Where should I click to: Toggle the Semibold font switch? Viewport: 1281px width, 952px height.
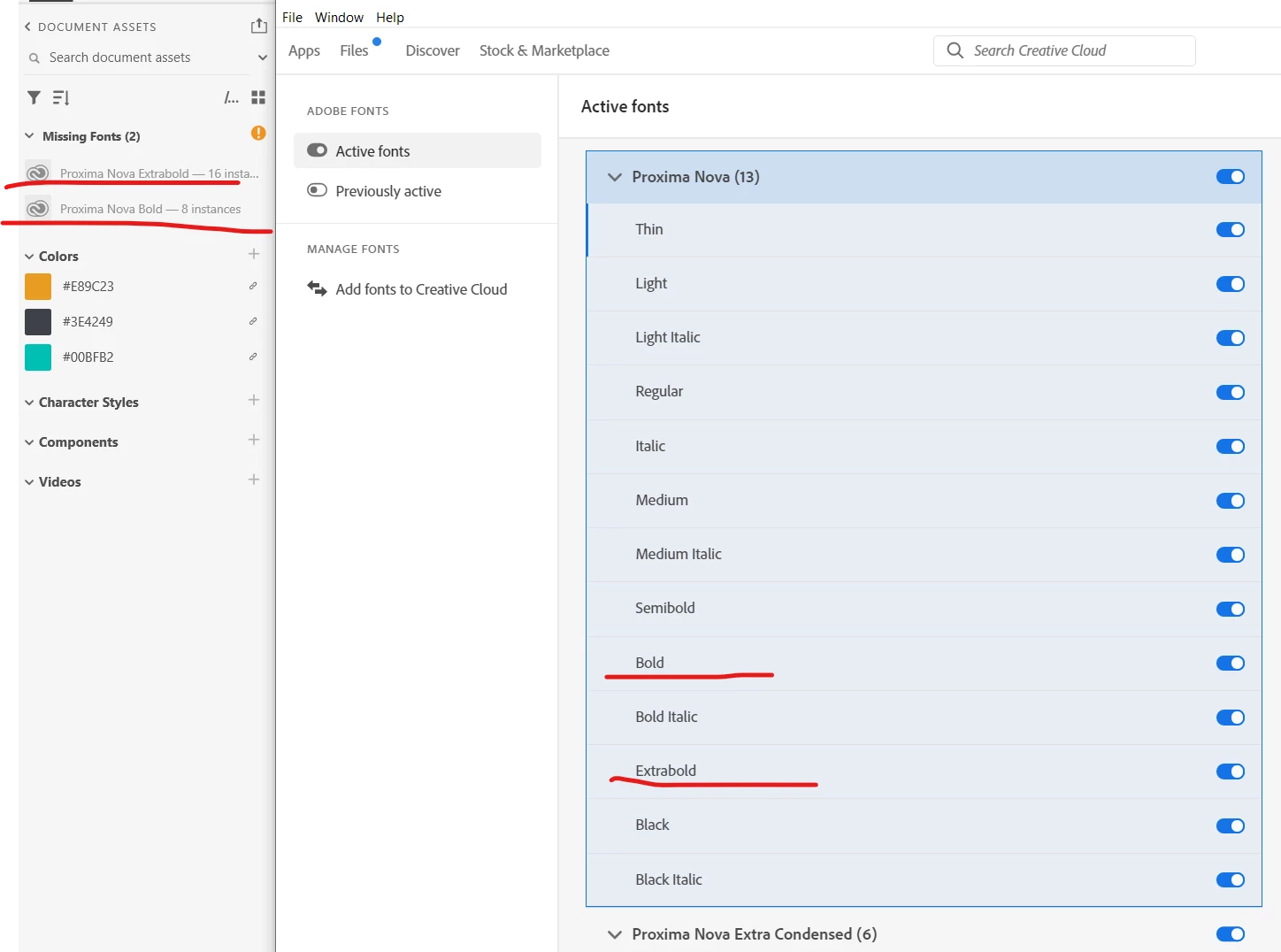tap(1231, 609)
